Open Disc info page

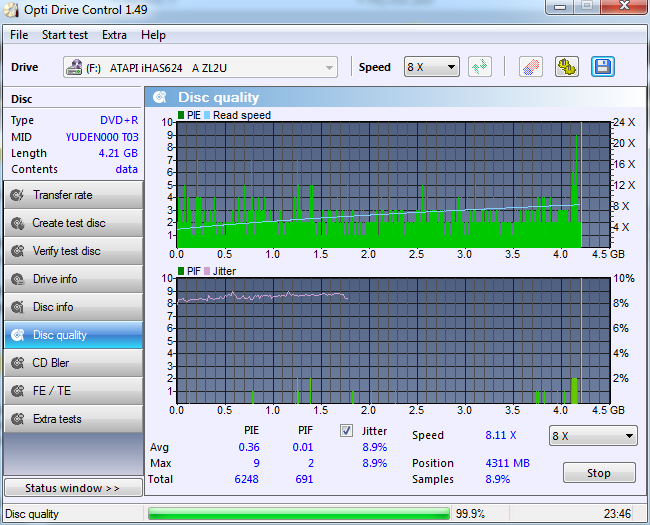73,307
